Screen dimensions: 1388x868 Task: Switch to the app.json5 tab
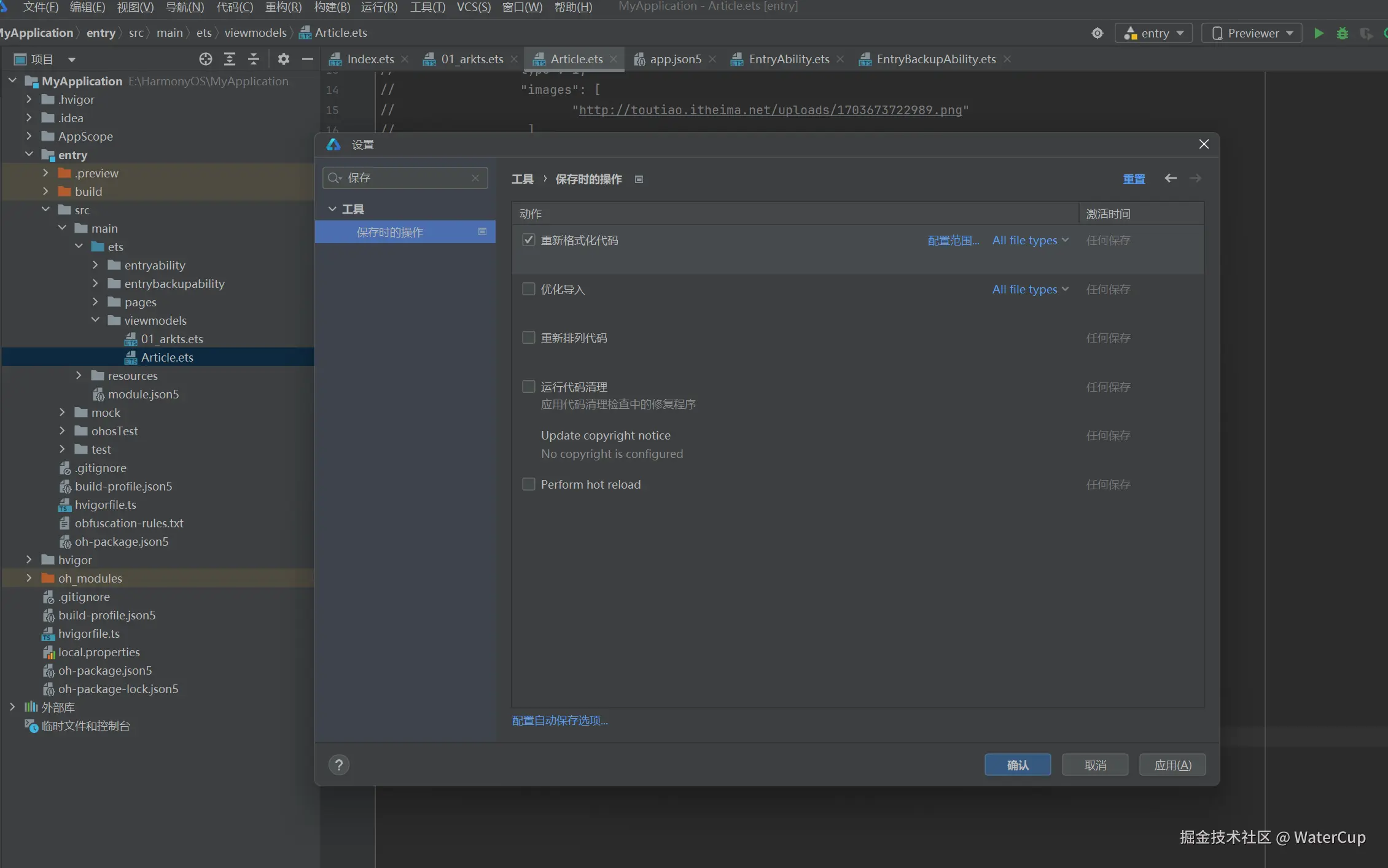[675, 59]
